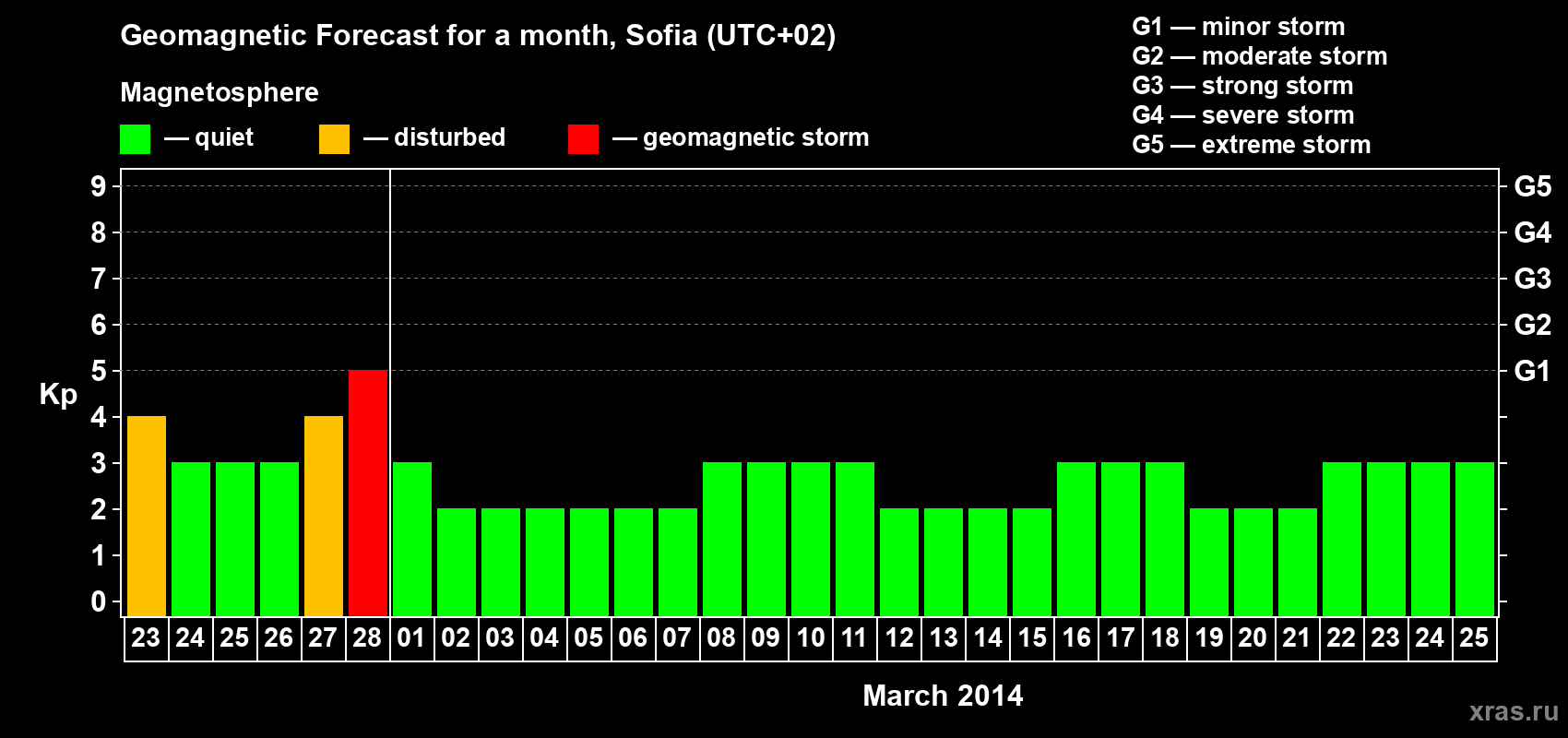Click the G5 label on right axis
1568x738 pixels.
point(1533,186)
